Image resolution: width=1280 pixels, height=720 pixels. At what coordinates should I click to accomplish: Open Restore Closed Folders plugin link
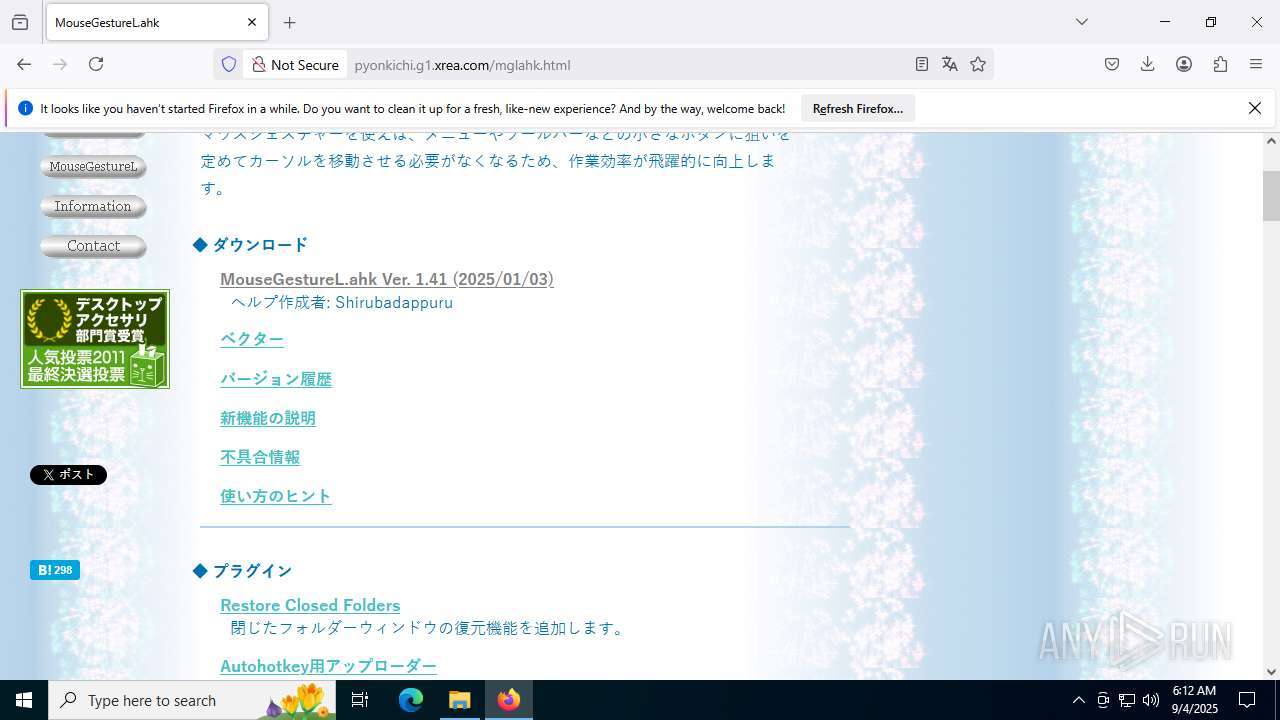click(x=310, y=605)
